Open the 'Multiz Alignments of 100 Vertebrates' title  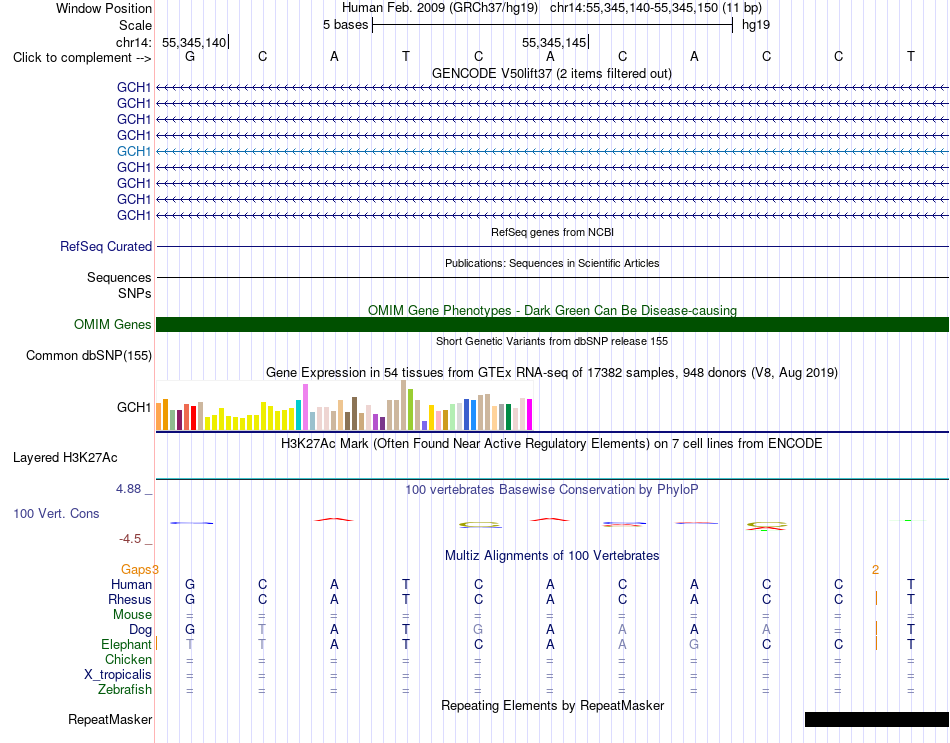tap(552, 556)
